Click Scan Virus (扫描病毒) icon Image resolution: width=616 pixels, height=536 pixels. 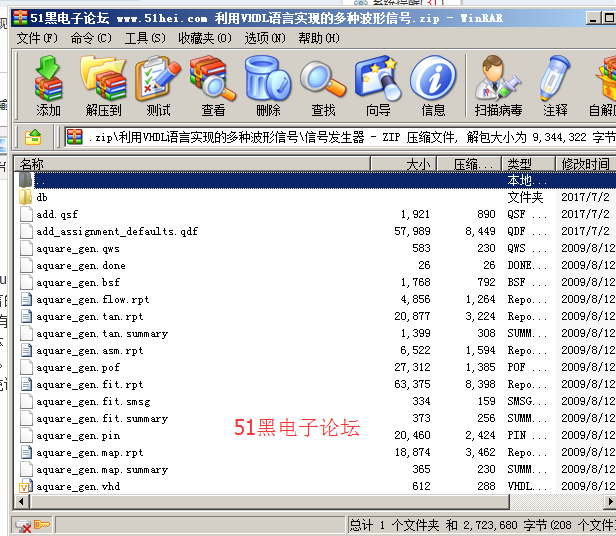pyautogui.click(x=498, y=78)
